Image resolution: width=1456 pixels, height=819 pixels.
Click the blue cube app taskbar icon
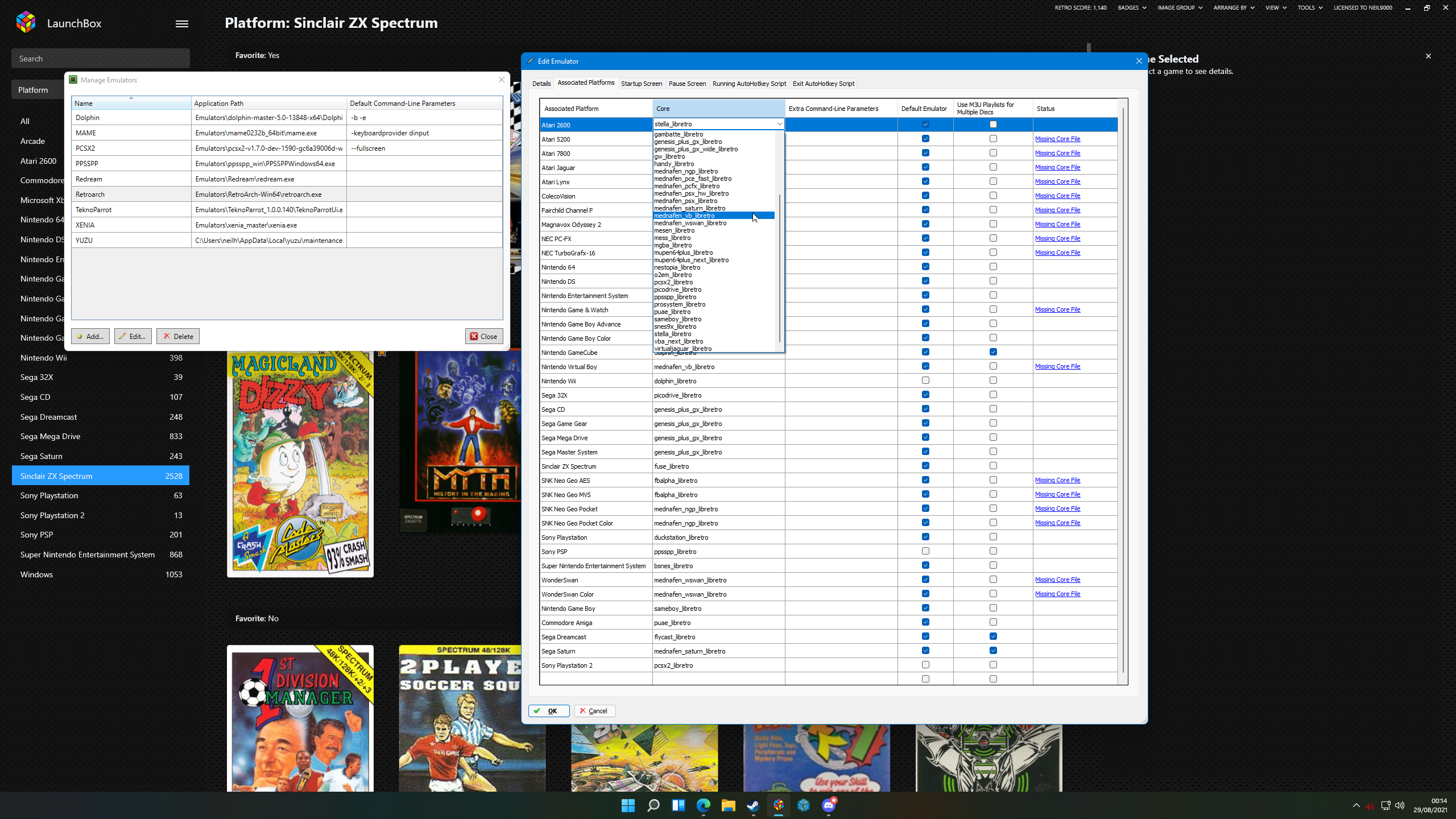(804, 805)
